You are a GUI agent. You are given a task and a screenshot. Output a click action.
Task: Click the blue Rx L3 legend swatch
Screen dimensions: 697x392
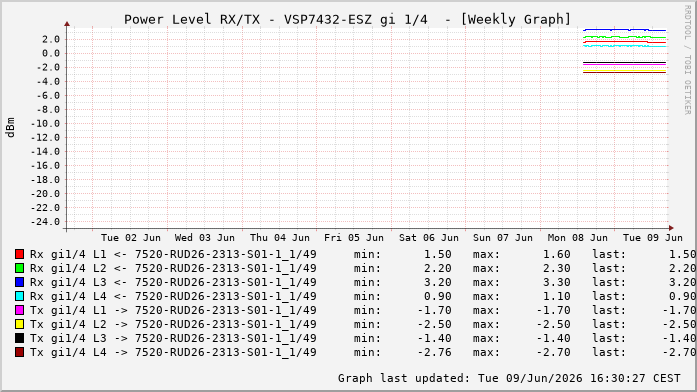tap(20, 282)
